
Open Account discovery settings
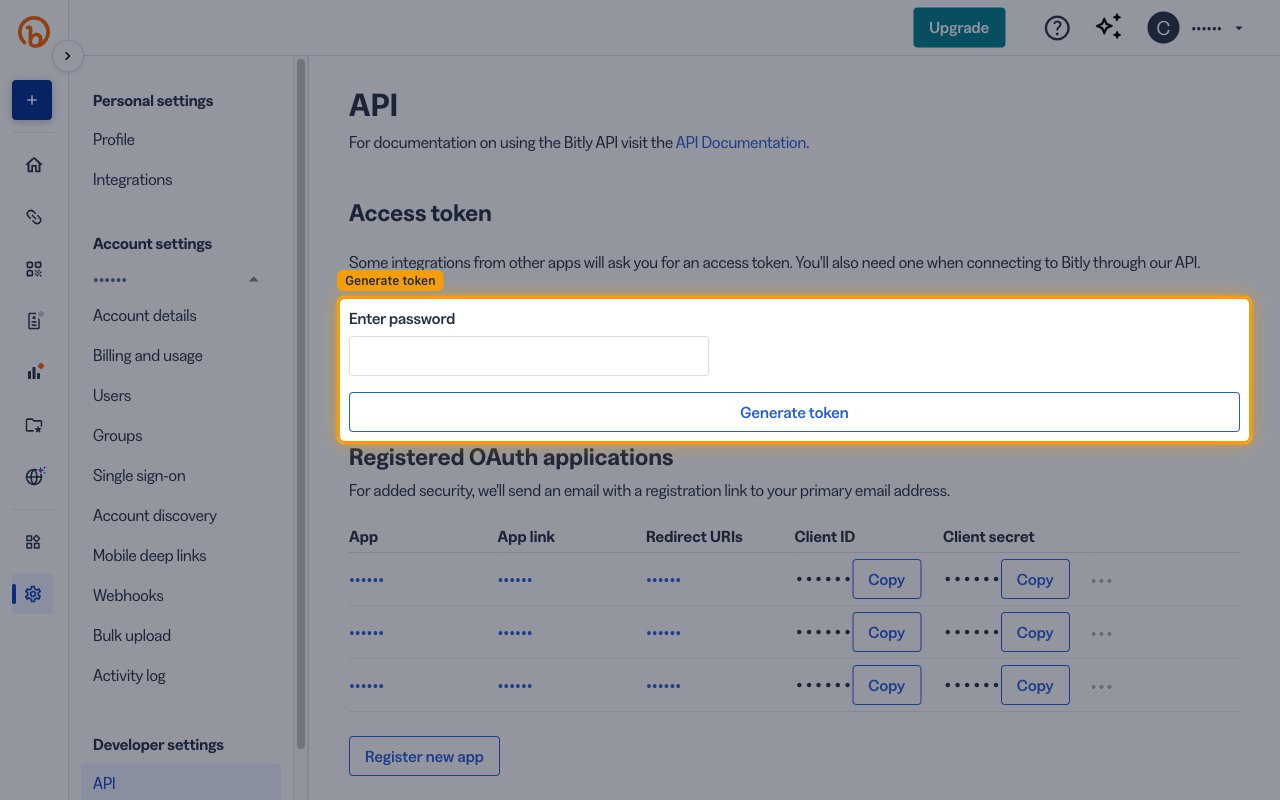[x=155, y=515]
